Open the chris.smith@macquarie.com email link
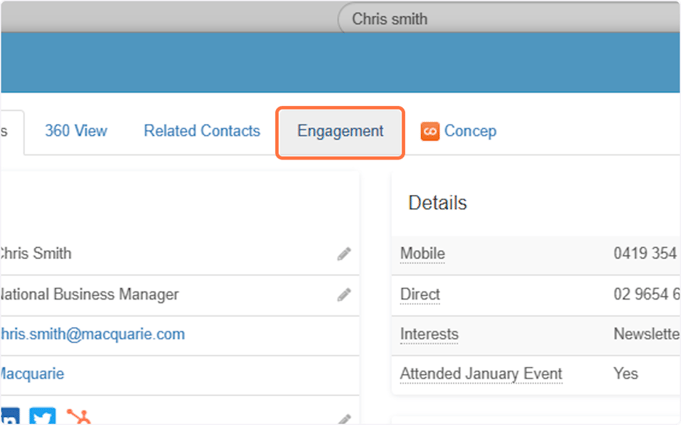This screenshot has width=681, height=425. pos(93,334)
